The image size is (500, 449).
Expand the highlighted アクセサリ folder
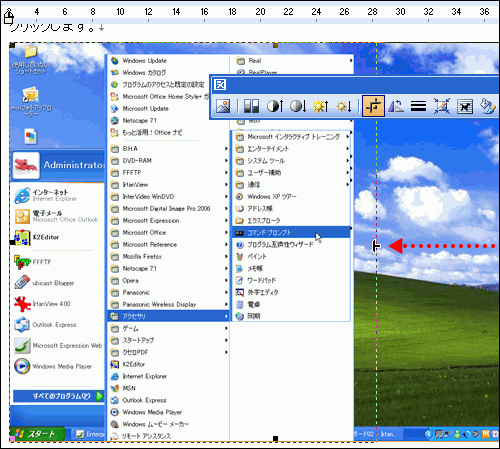click(x=169, y=316)
